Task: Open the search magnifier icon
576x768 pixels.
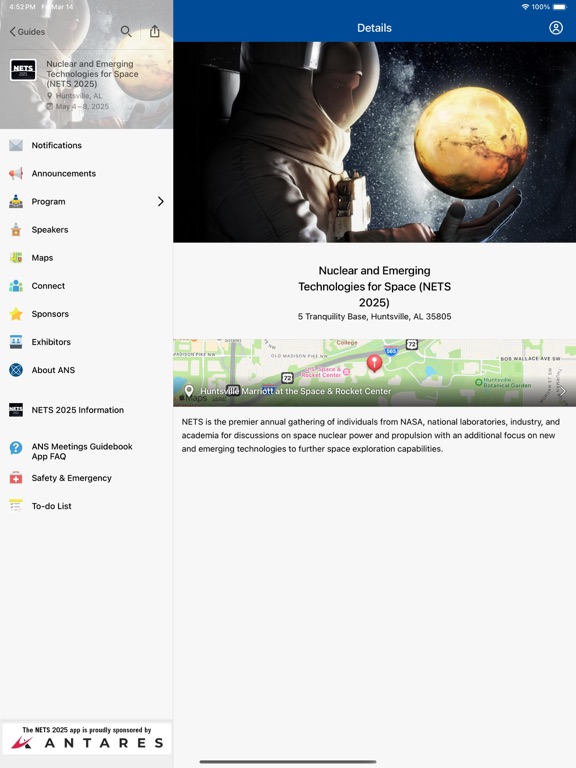Action: (x=126, y=31)
